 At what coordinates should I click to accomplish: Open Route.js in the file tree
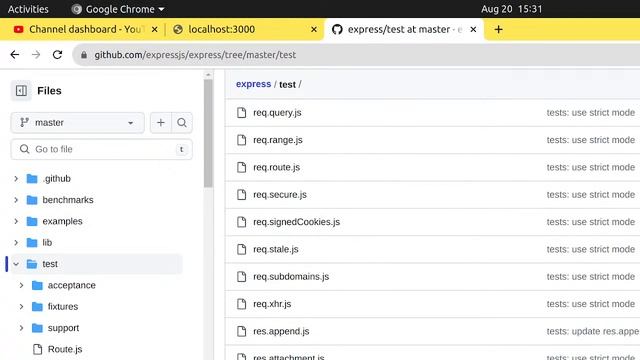65,349
